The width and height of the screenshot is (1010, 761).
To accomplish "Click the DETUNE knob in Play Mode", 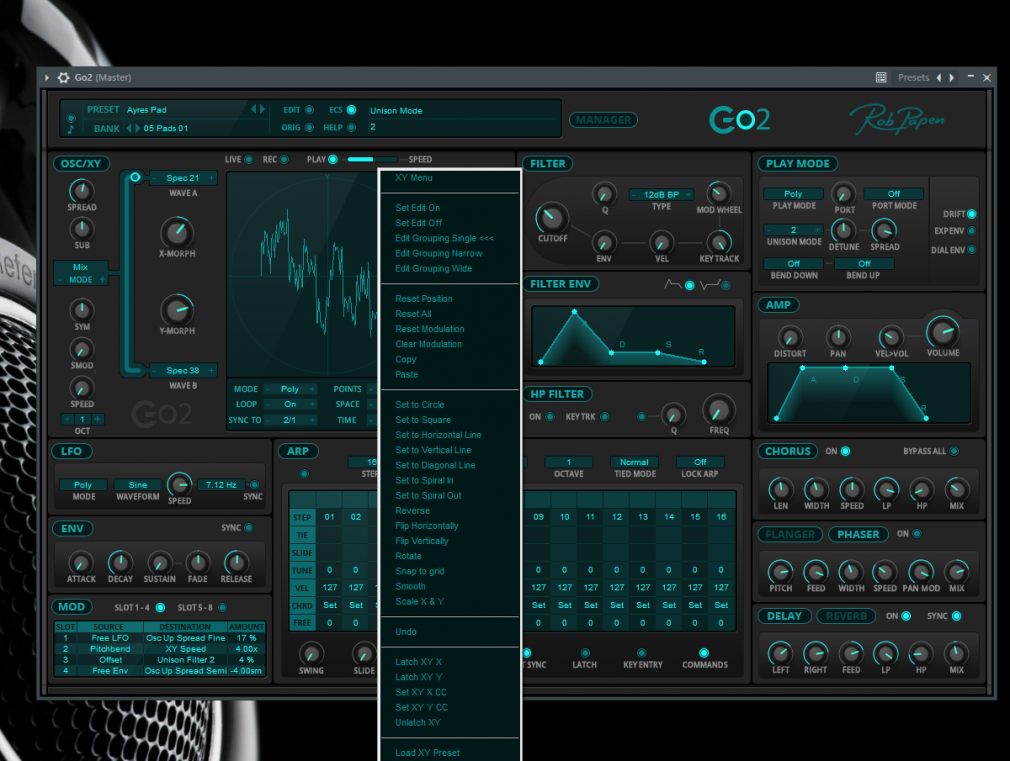I will click(843, 230).
